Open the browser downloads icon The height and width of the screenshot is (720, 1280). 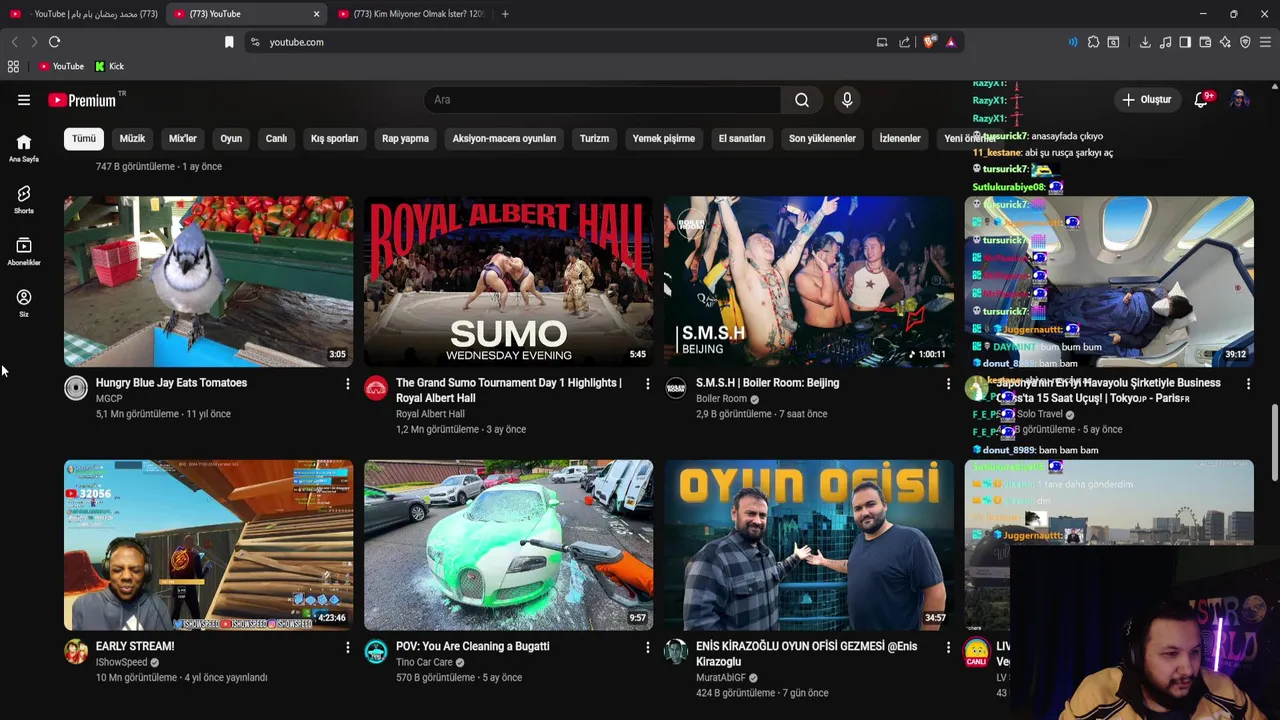tap(1145, 42)
